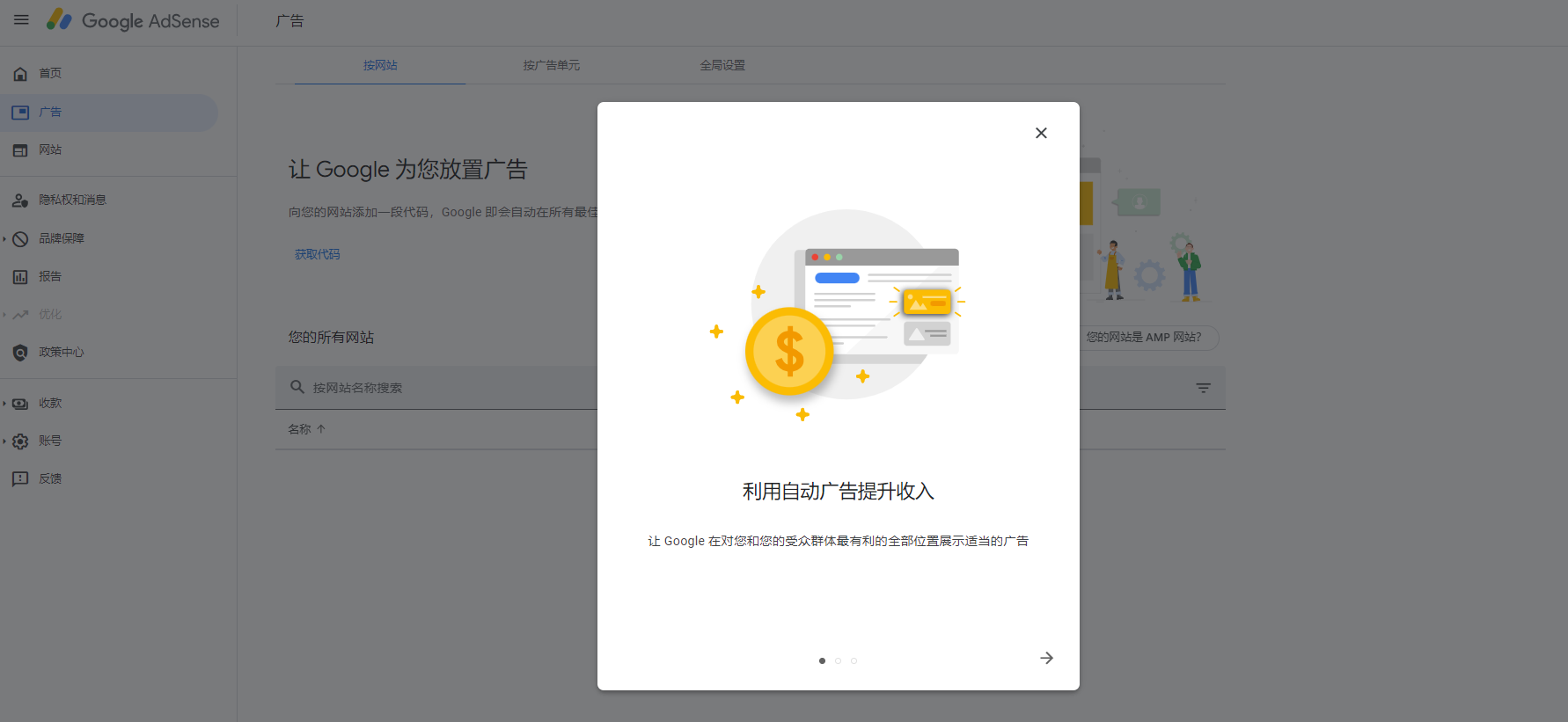The height and width of the screenshot is (722, 1568).
Task: Click the 网站 sites icon in sidebar
Action: coord(20,150)
